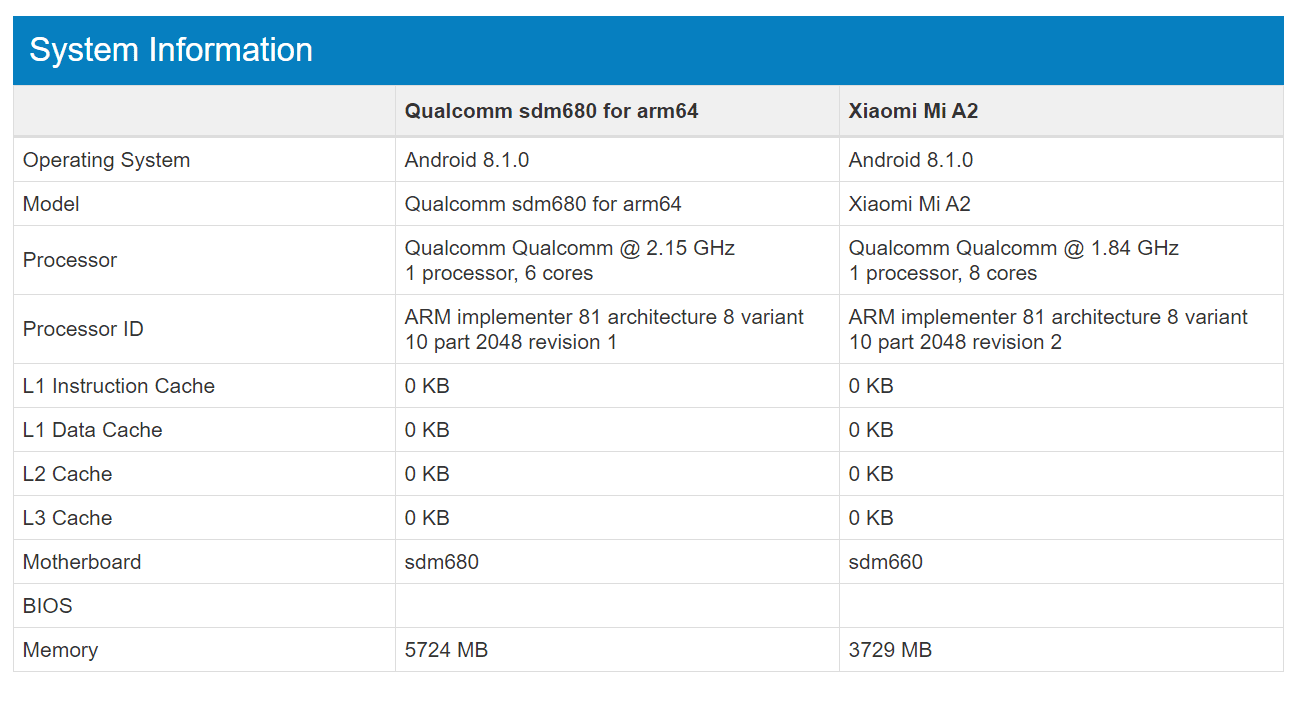
Task: Click the Processor ID row label
Action: point(83,329)
